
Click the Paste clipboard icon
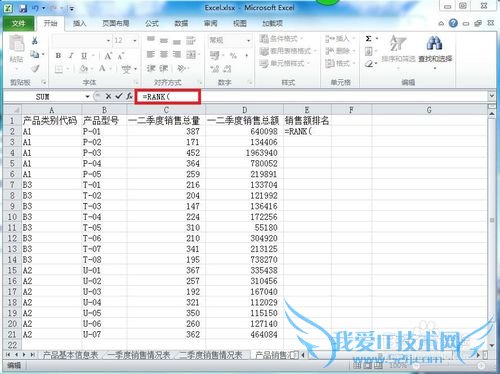17,43
